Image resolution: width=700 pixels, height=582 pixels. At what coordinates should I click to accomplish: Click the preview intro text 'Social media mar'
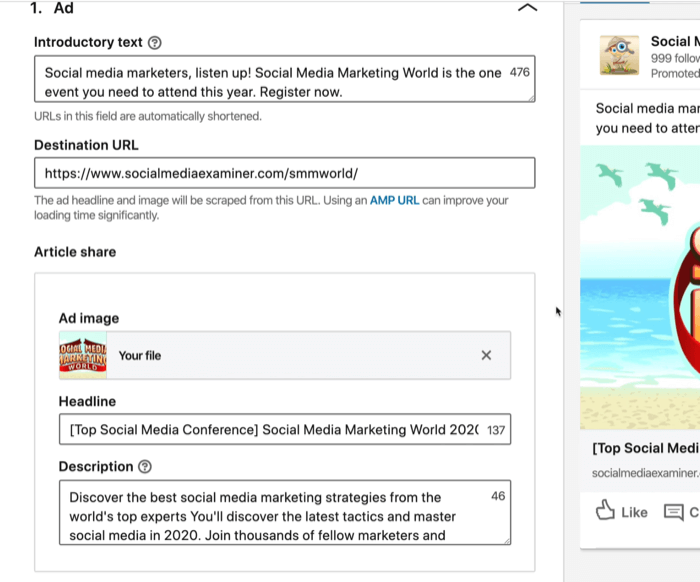click(x=647, y=108)
